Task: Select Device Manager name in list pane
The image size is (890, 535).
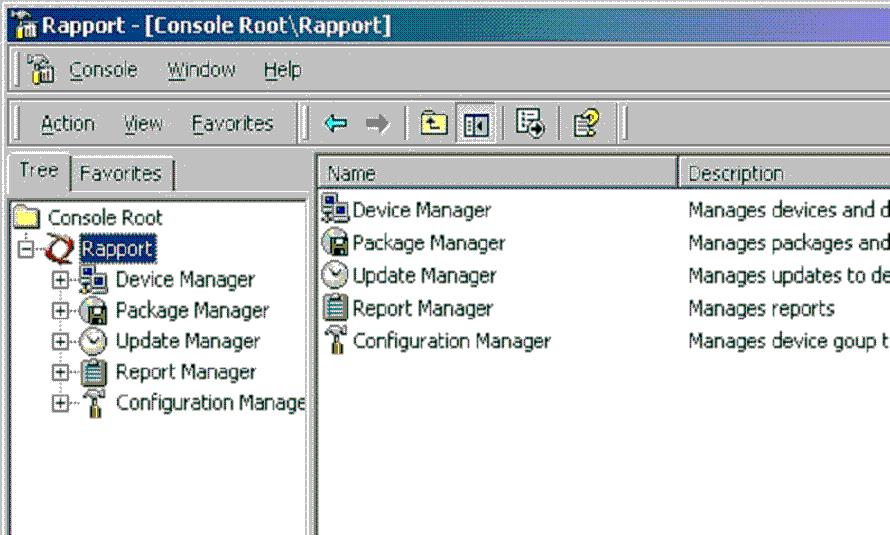Action: 422,210
